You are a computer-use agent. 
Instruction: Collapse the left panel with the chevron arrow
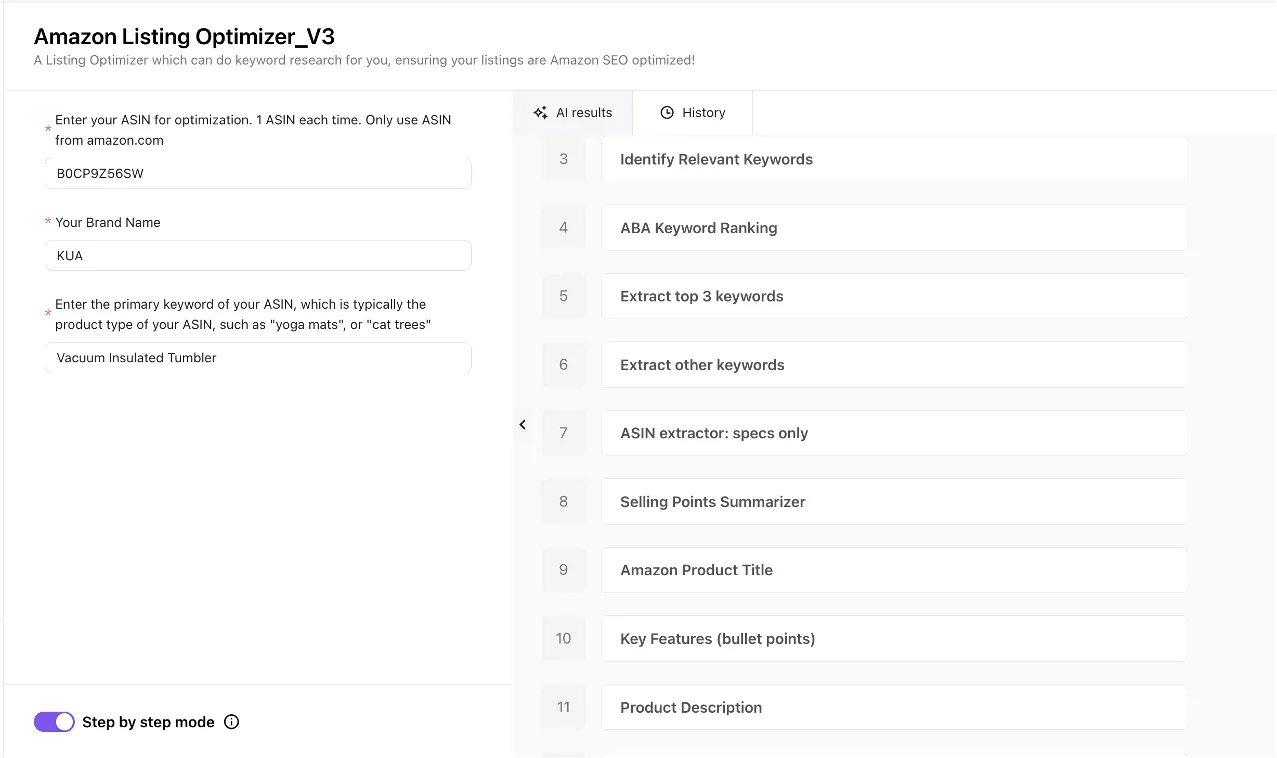522,425
